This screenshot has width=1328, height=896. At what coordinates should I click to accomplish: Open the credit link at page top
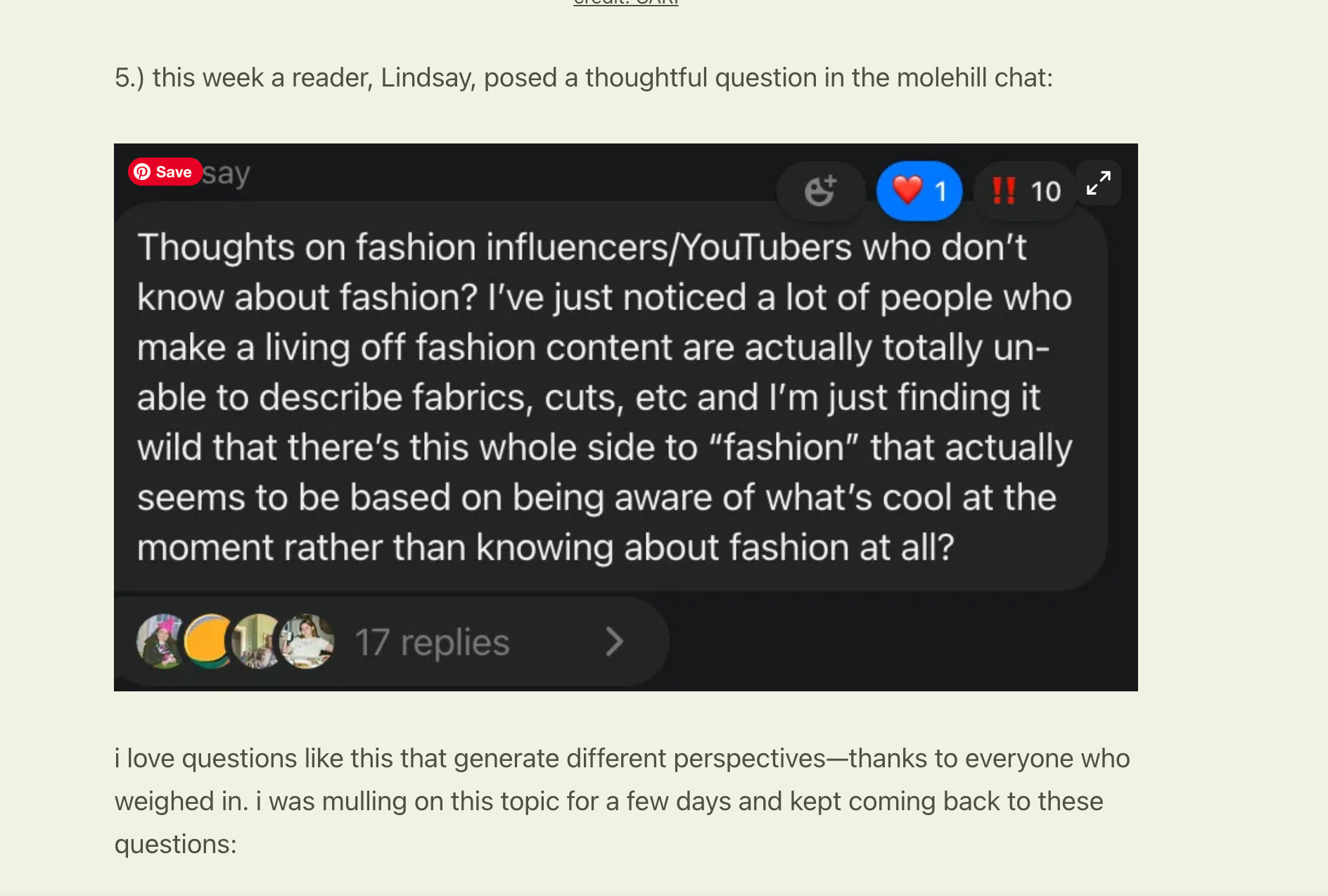[x=625, y=2]
